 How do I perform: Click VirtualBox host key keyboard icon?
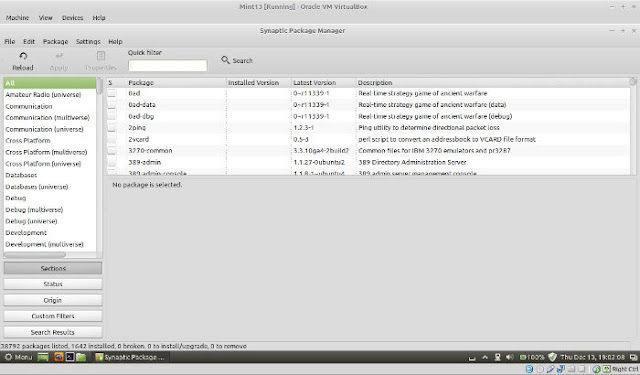click(607, 369)
